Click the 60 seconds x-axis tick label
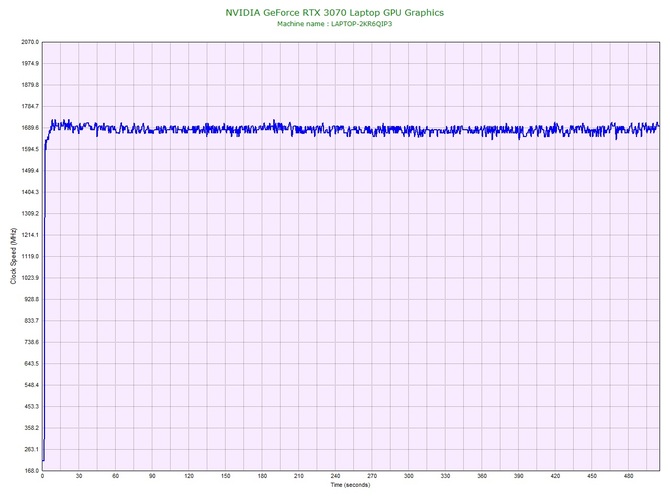 (115, 476)
